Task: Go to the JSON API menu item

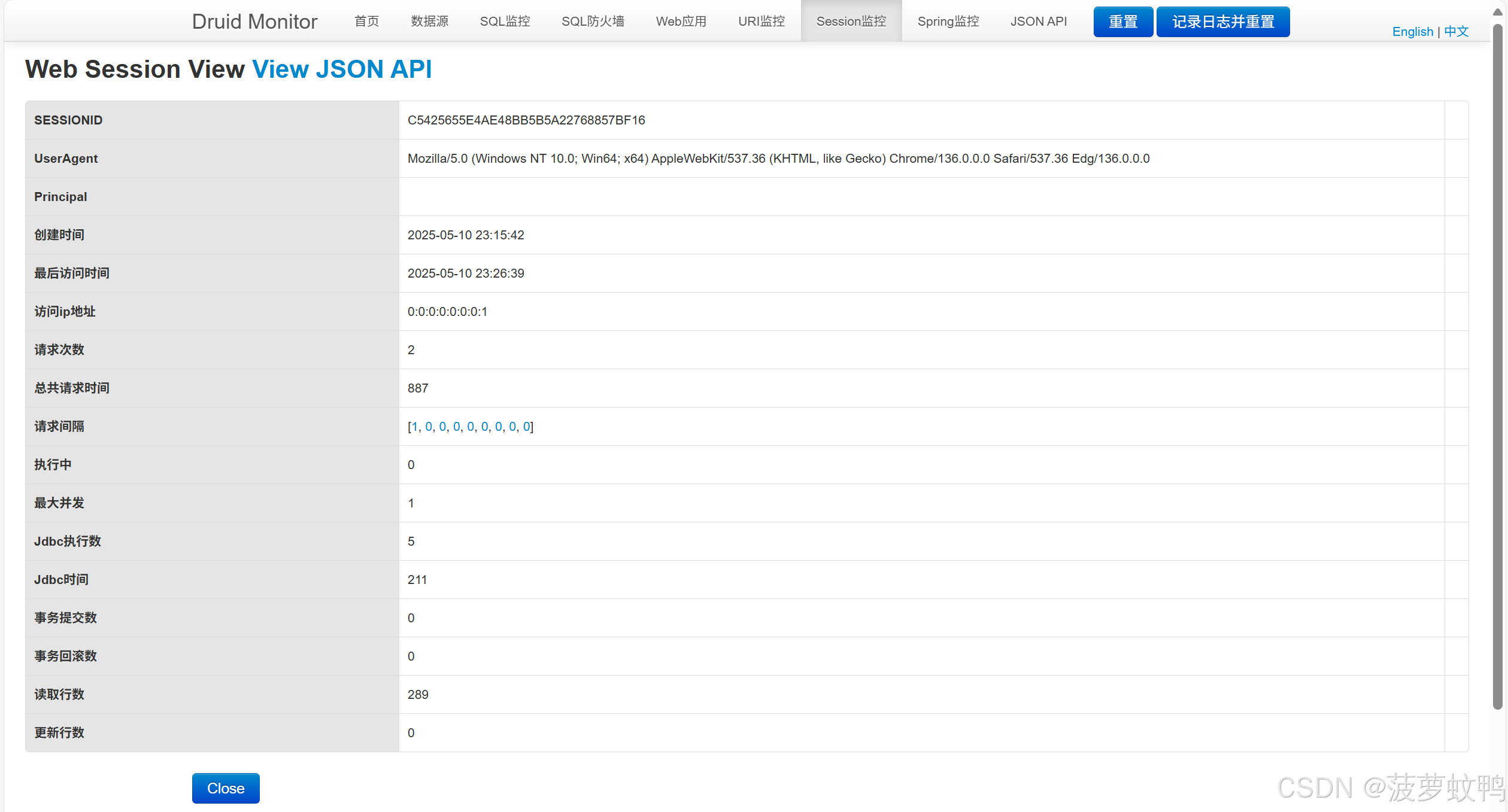Action: pos(1039,22)
